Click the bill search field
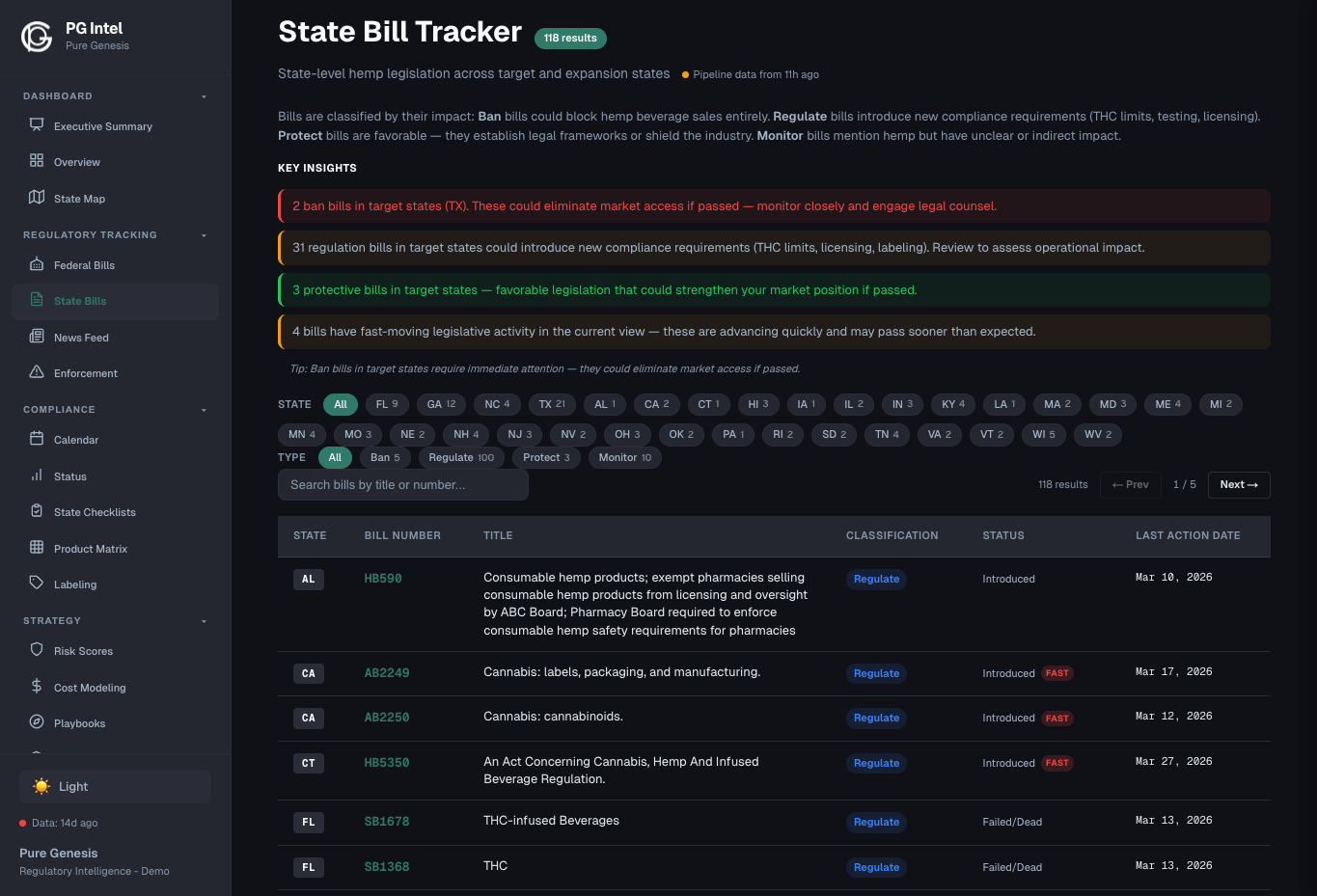This screenshot has height=896, width=1317. [x=402, y=485]
